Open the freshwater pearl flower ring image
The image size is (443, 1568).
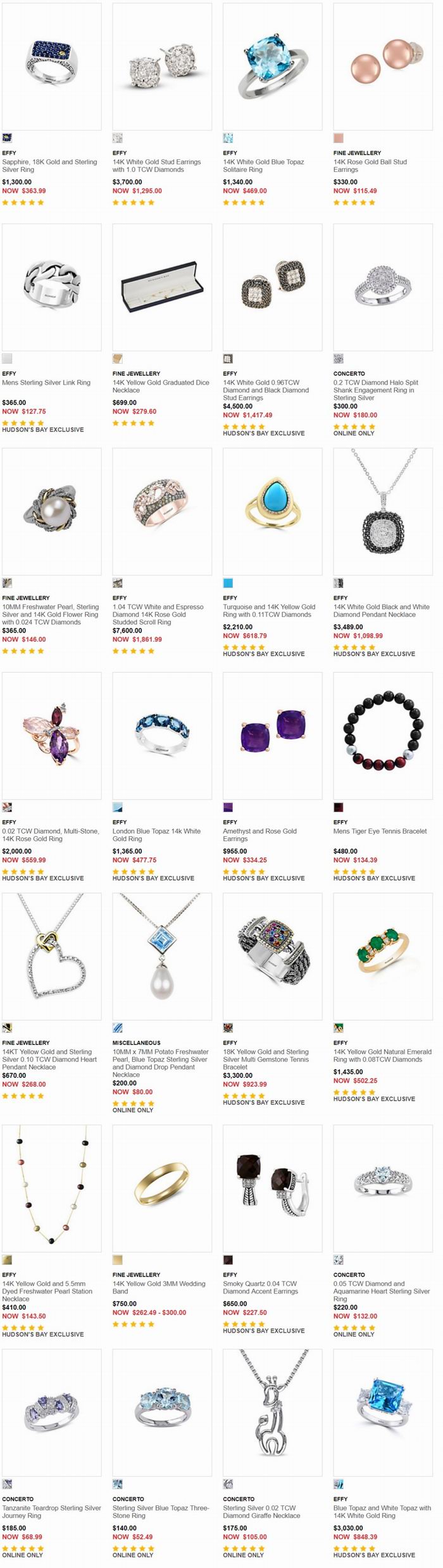pyautogui.click(x=51, y=511)
